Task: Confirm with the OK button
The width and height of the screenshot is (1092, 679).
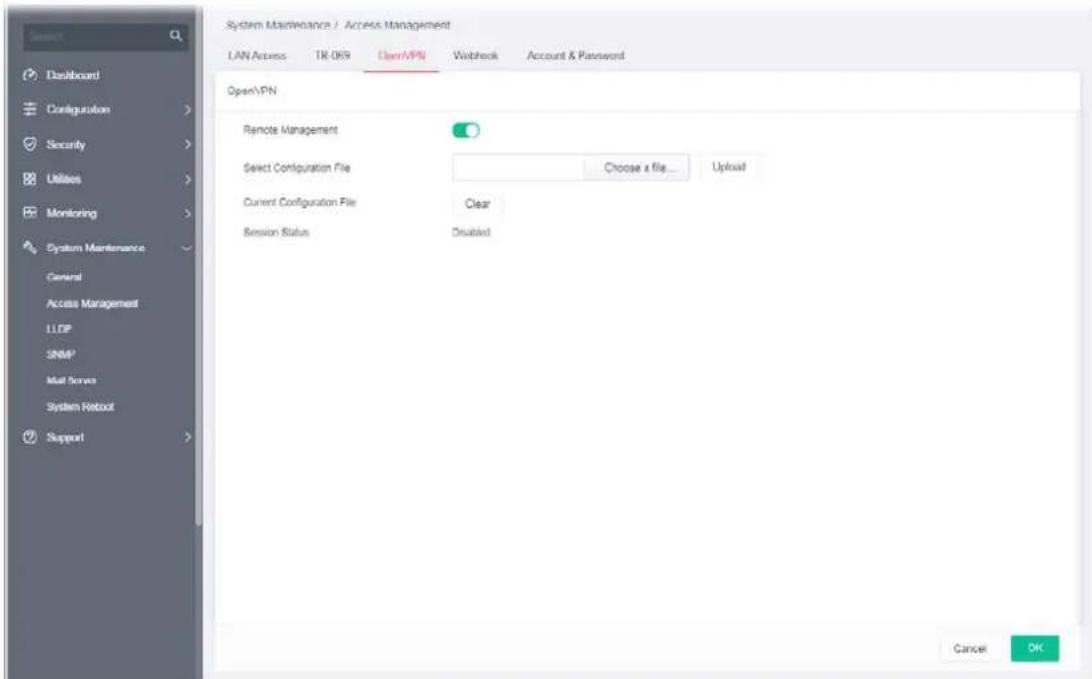Action: pyautogui.click(x=1035, y=648)
